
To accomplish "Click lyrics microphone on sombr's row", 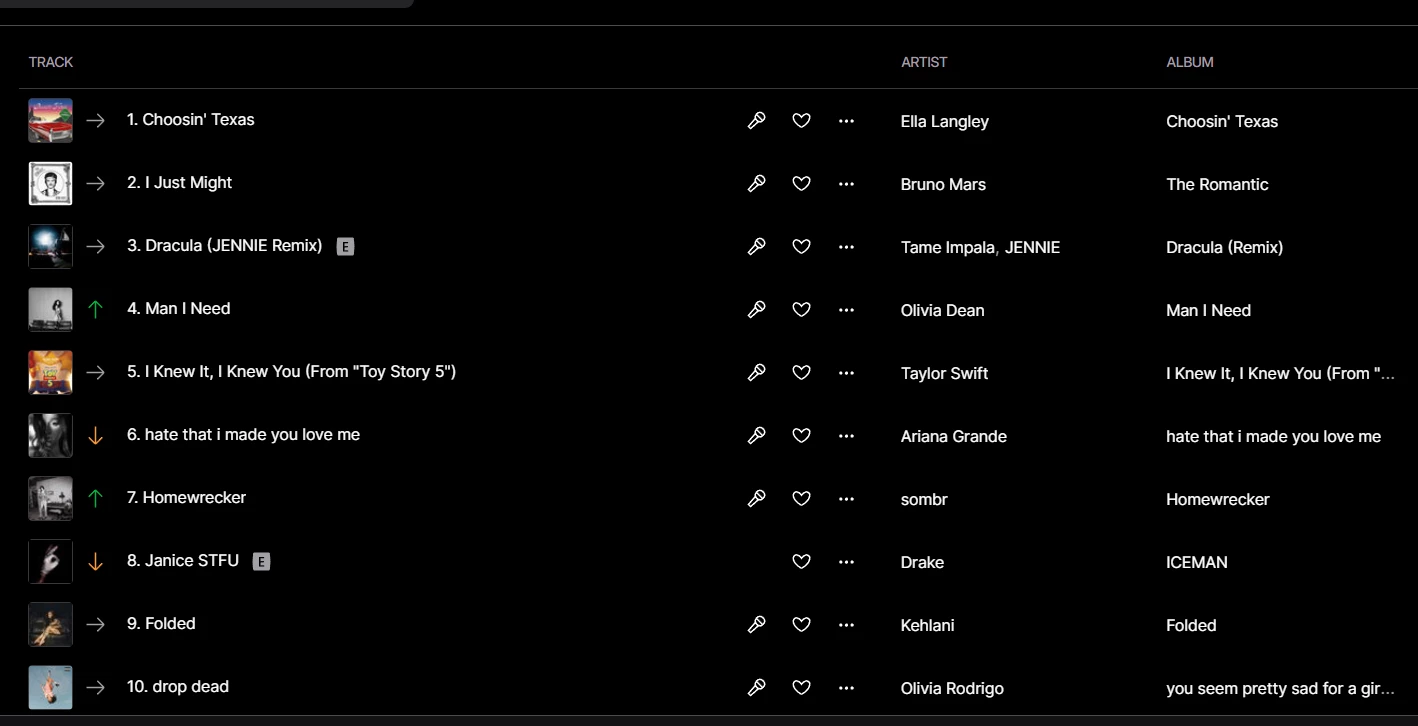I will (757, 499).
